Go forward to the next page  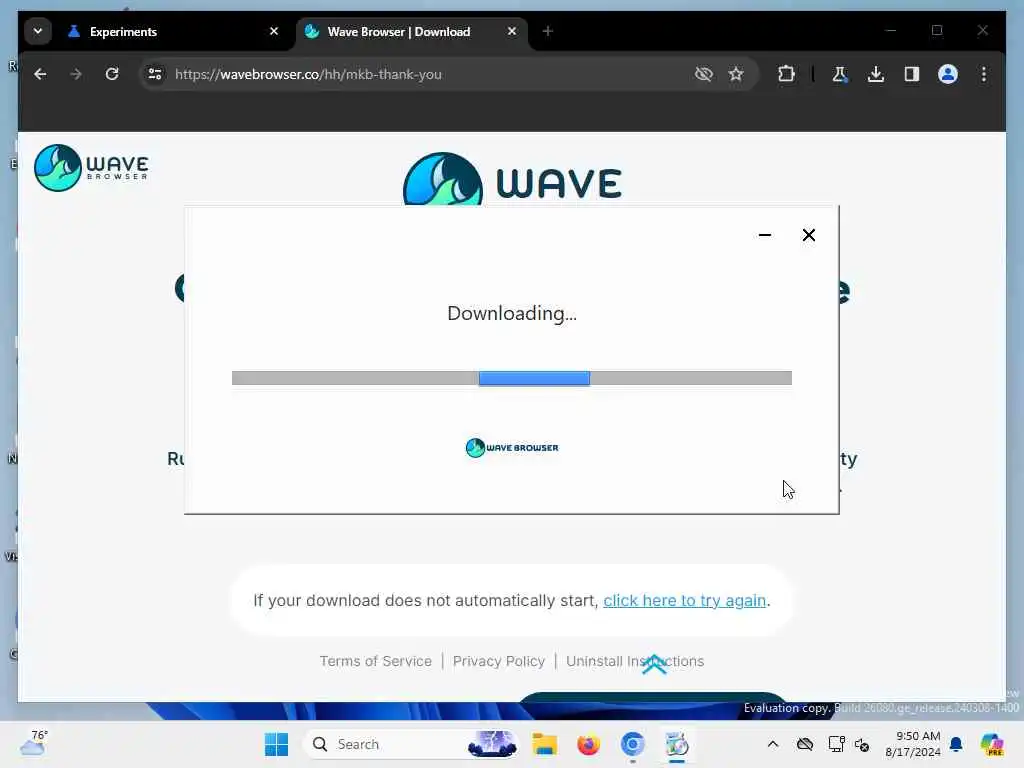click(76, 74)
